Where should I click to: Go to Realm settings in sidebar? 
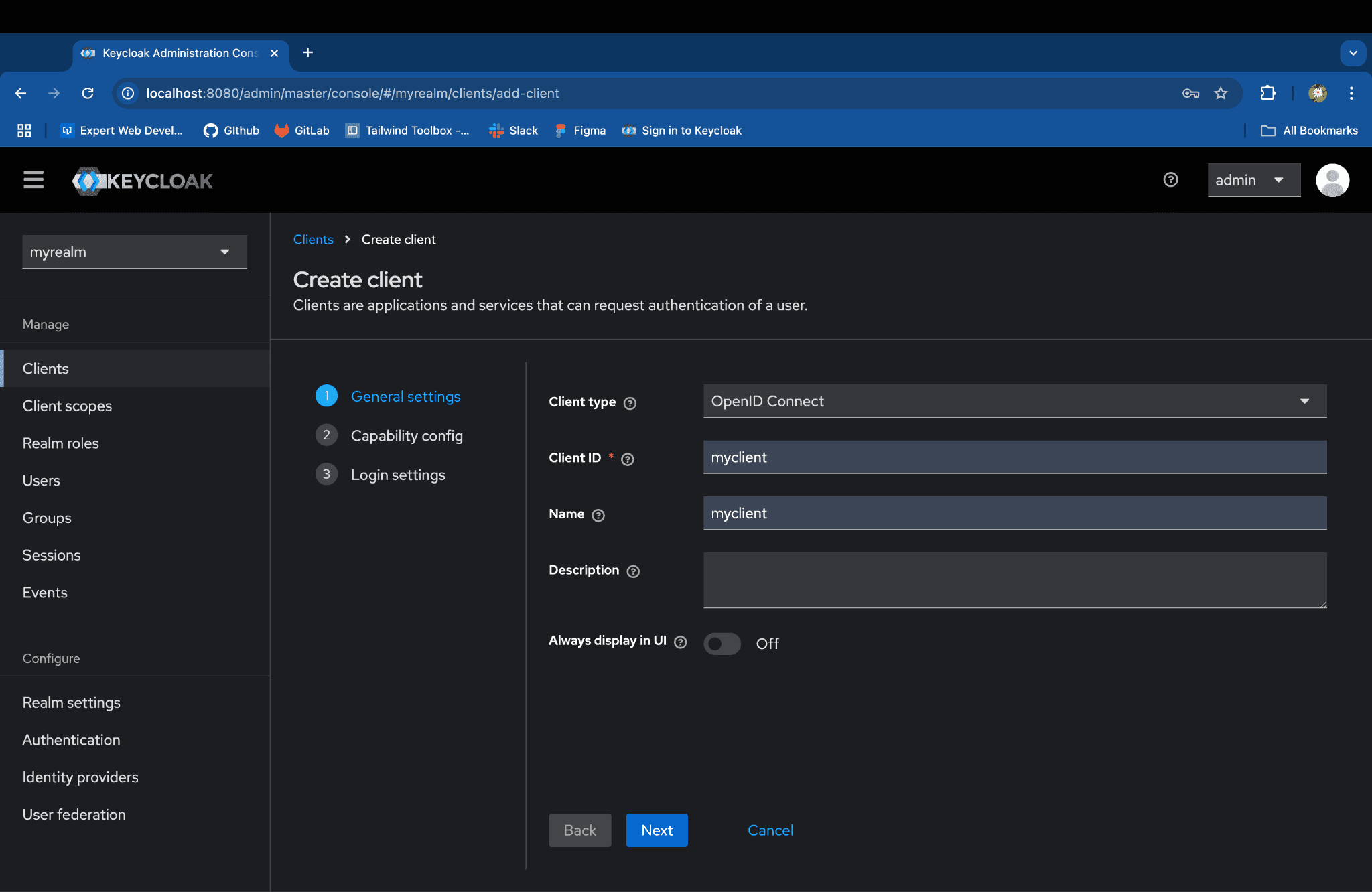(x=72, y=702)
